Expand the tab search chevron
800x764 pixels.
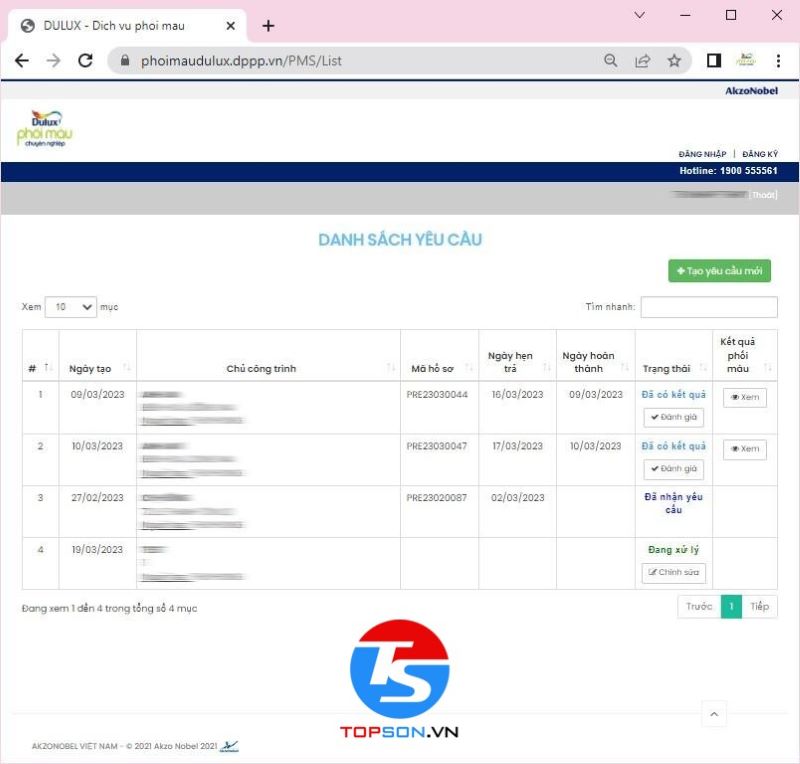(x=639, y=15)
